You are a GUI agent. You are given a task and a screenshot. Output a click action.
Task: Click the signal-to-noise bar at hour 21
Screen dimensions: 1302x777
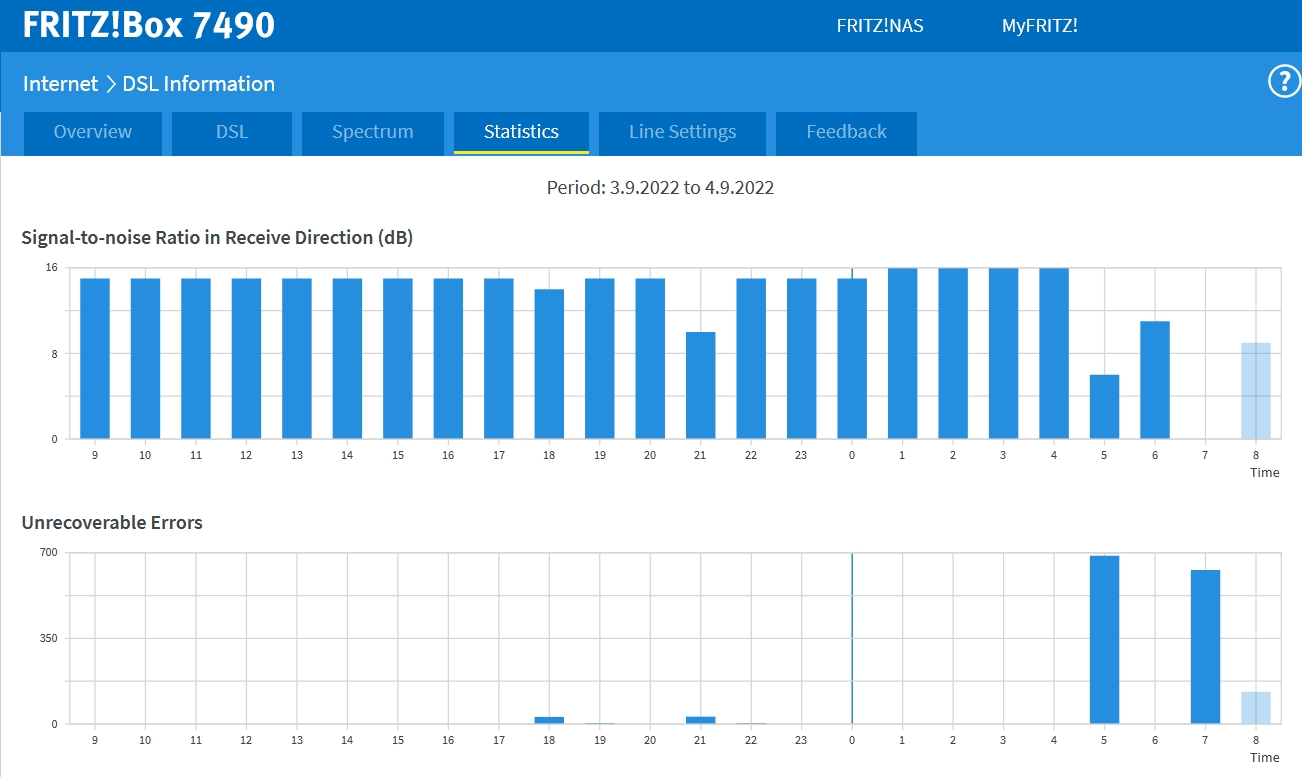click(x=700, y=385)
